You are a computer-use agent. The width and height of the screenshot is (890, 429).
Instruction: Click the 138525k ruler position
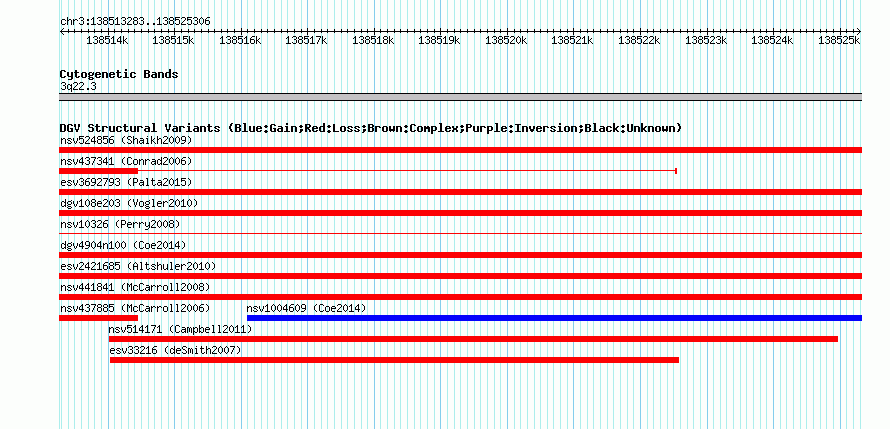839,40
